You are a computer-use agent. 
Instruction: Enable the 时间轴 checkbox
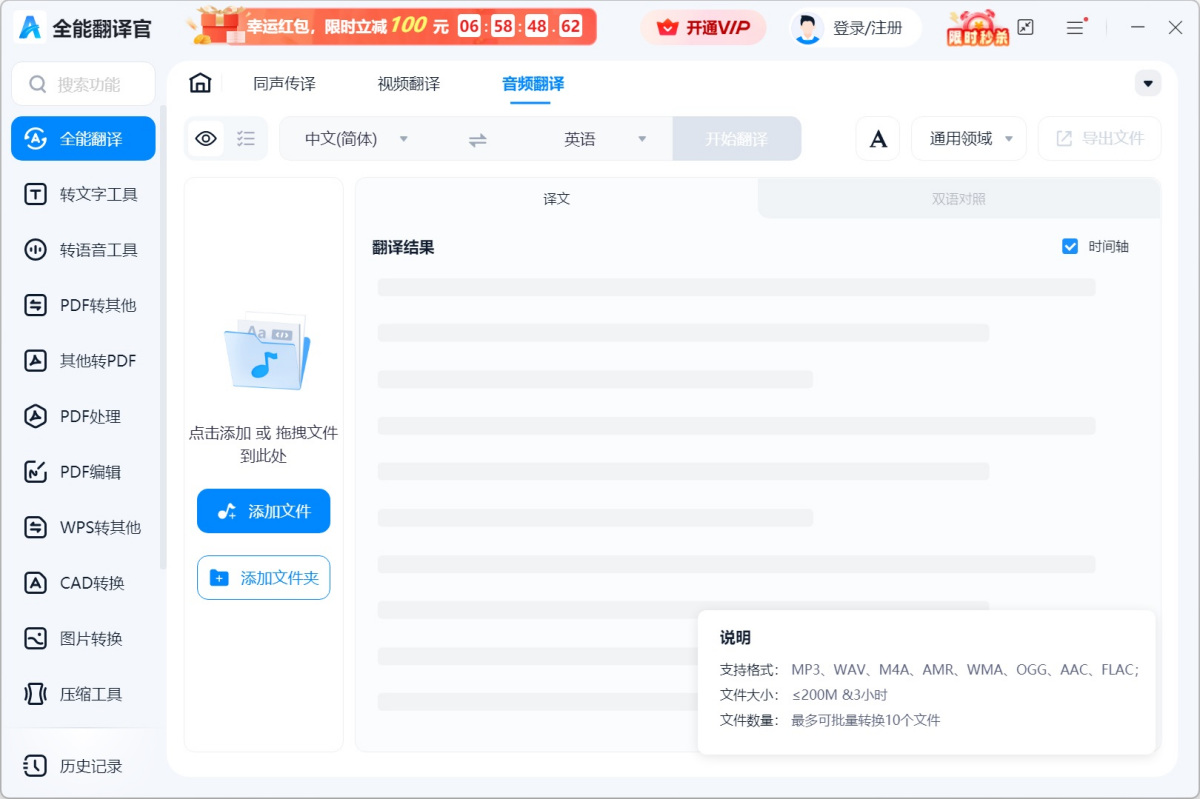[1070, 246]
